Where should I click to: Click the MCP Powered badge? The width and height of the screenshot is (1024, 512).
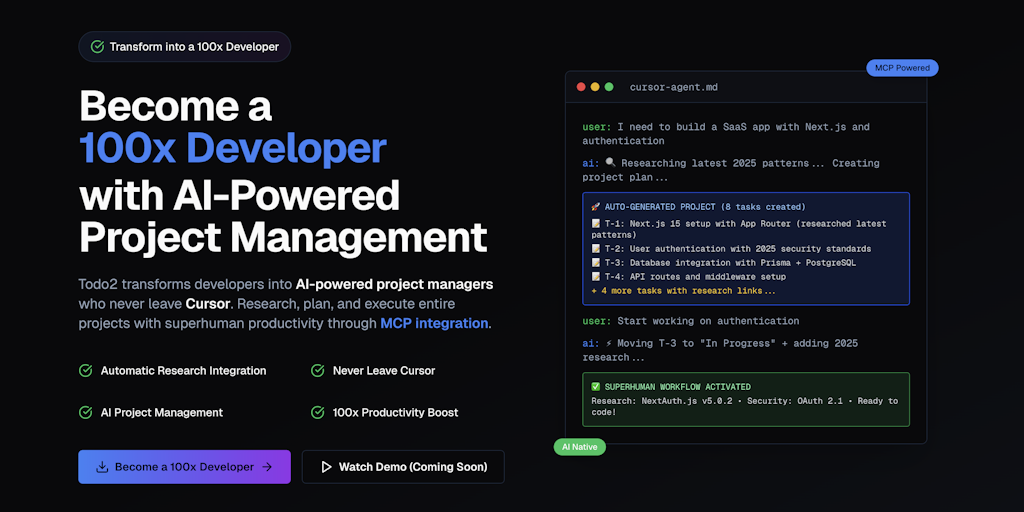(x=902, y=68)
